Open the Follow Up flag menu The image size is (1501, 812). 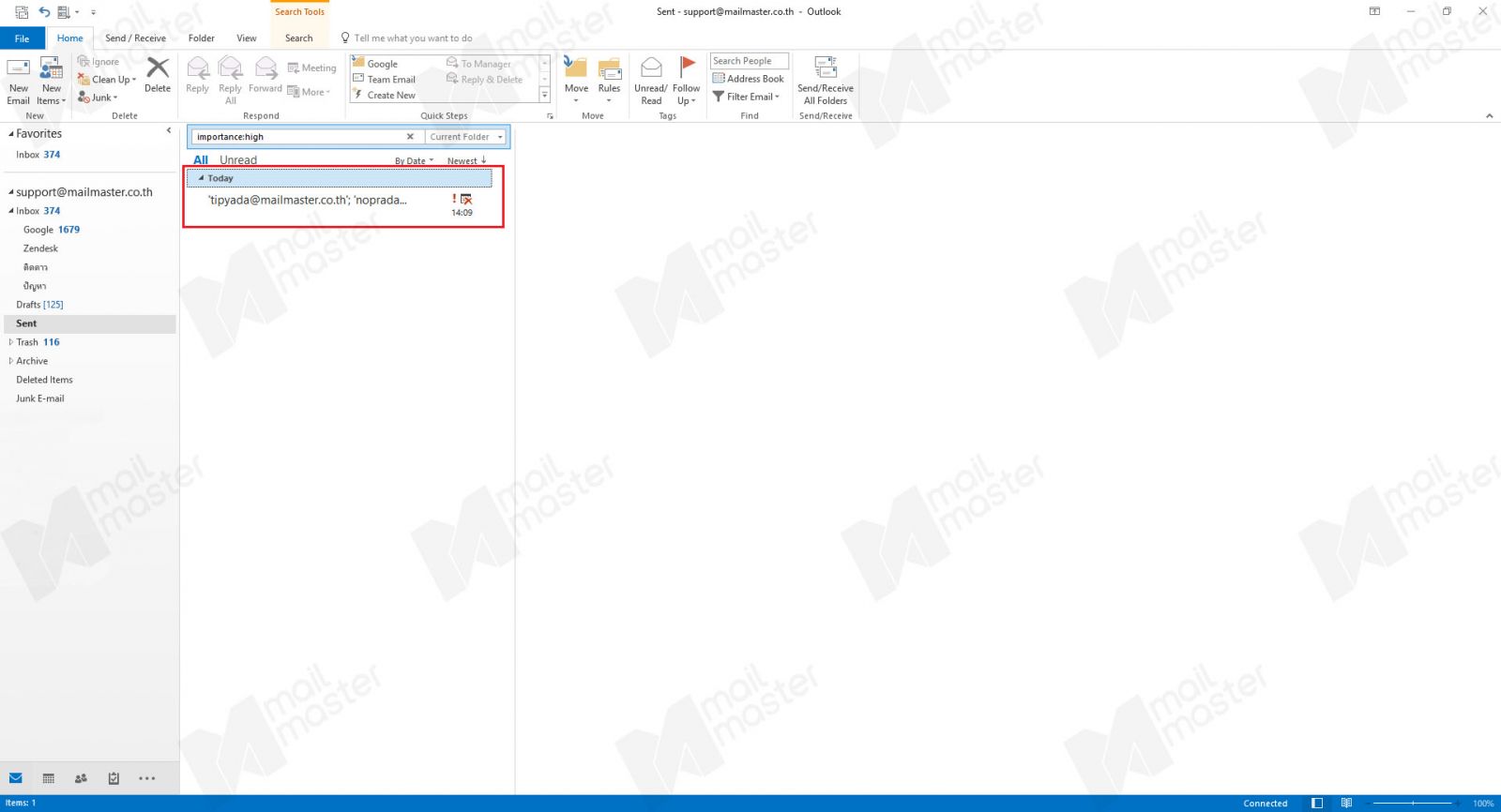[687, 81]
